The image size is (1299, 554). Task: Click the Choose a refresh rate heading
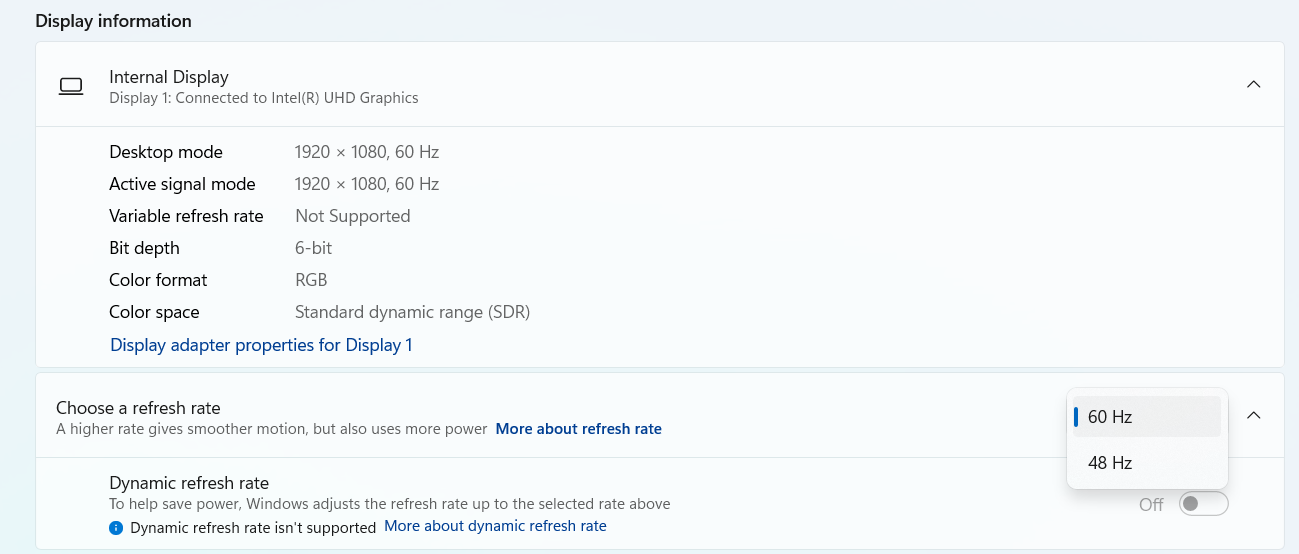pos(138,408)
